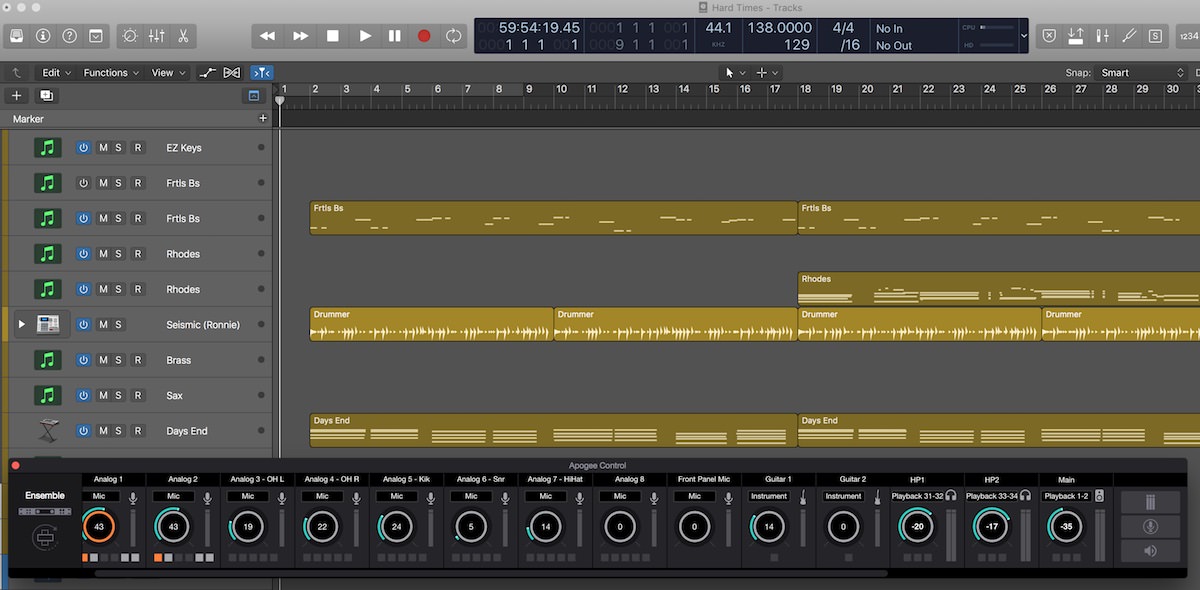
Task: Toggle the Catch Playhead button
Action: point(261,73)
